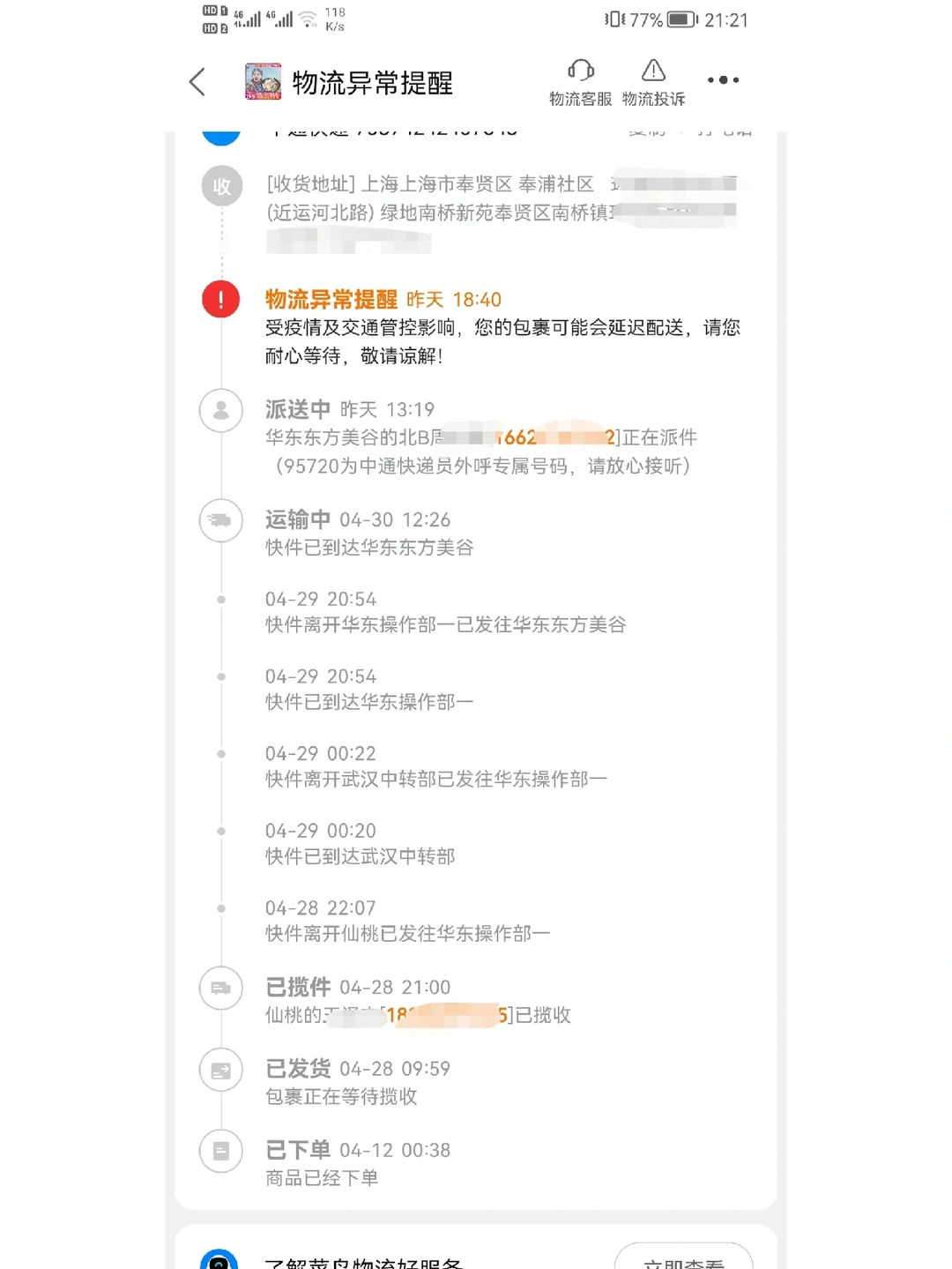The height and width of the screenshot is (1269, 952).
Task: Click the document icon beside 已下单
Action: (x=220, y=1152)
